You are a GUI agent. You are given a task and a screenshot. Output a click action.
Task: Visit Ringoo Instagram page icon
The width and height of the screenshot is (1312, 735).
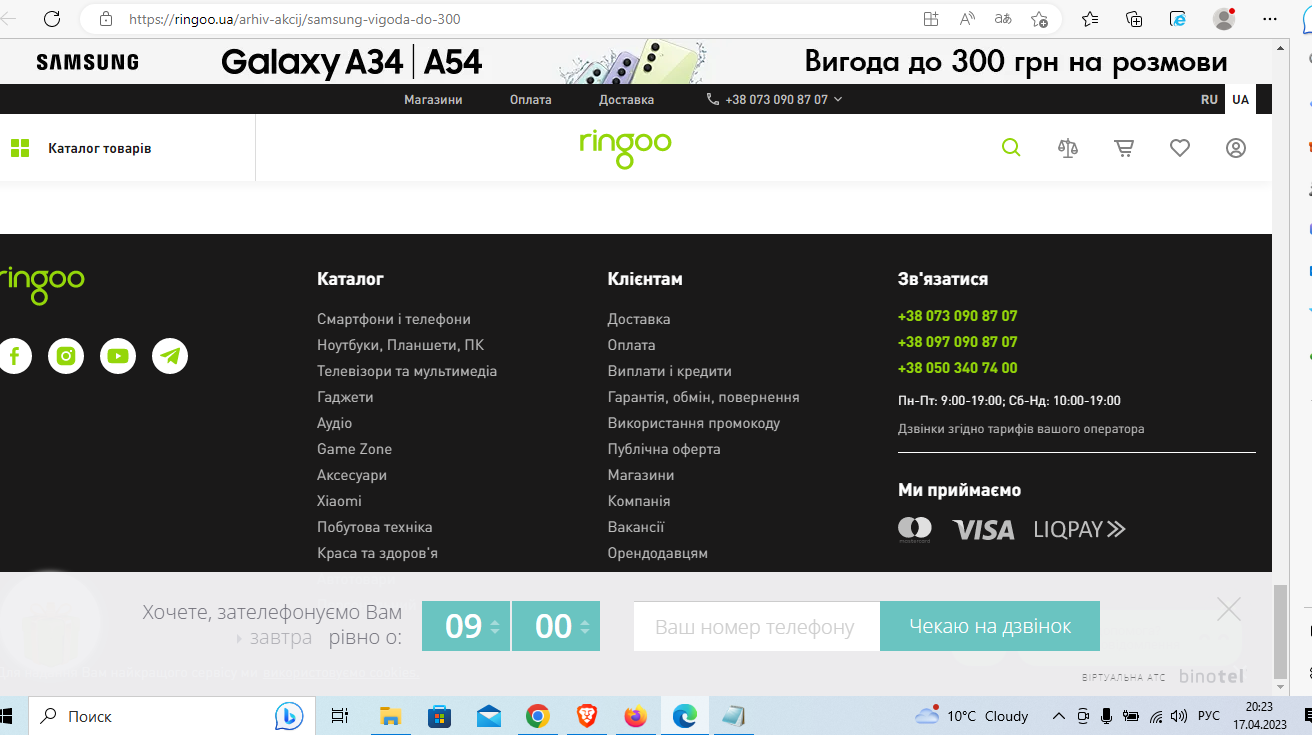66,356
